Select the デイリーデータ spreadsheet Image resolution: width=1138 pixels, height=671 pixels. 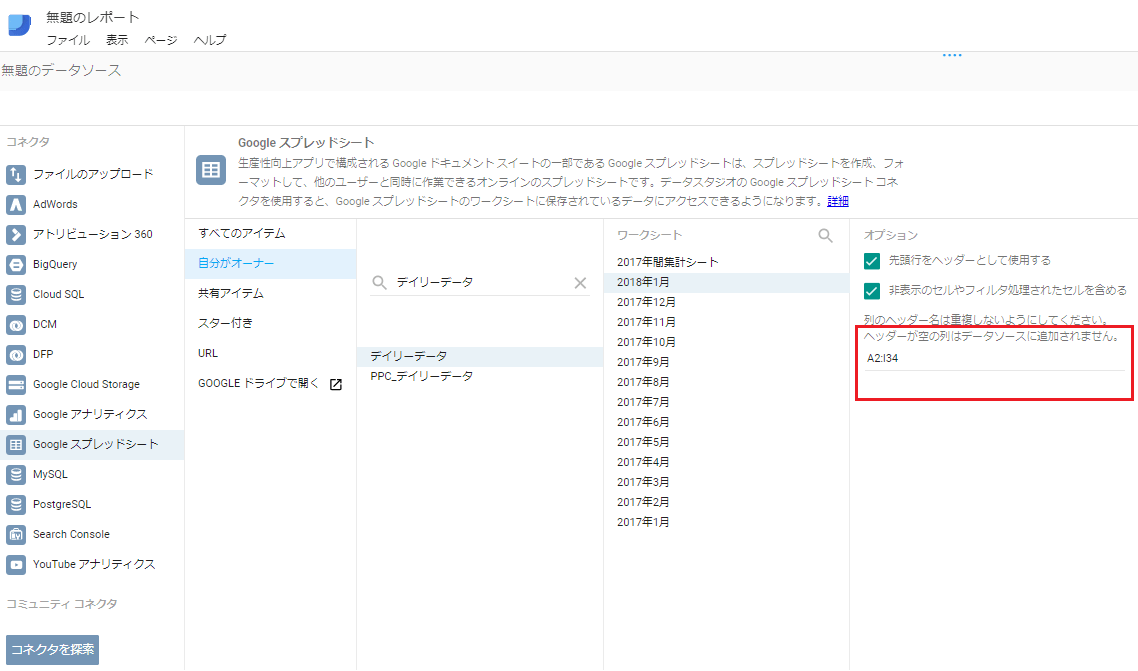pos(480,356)
